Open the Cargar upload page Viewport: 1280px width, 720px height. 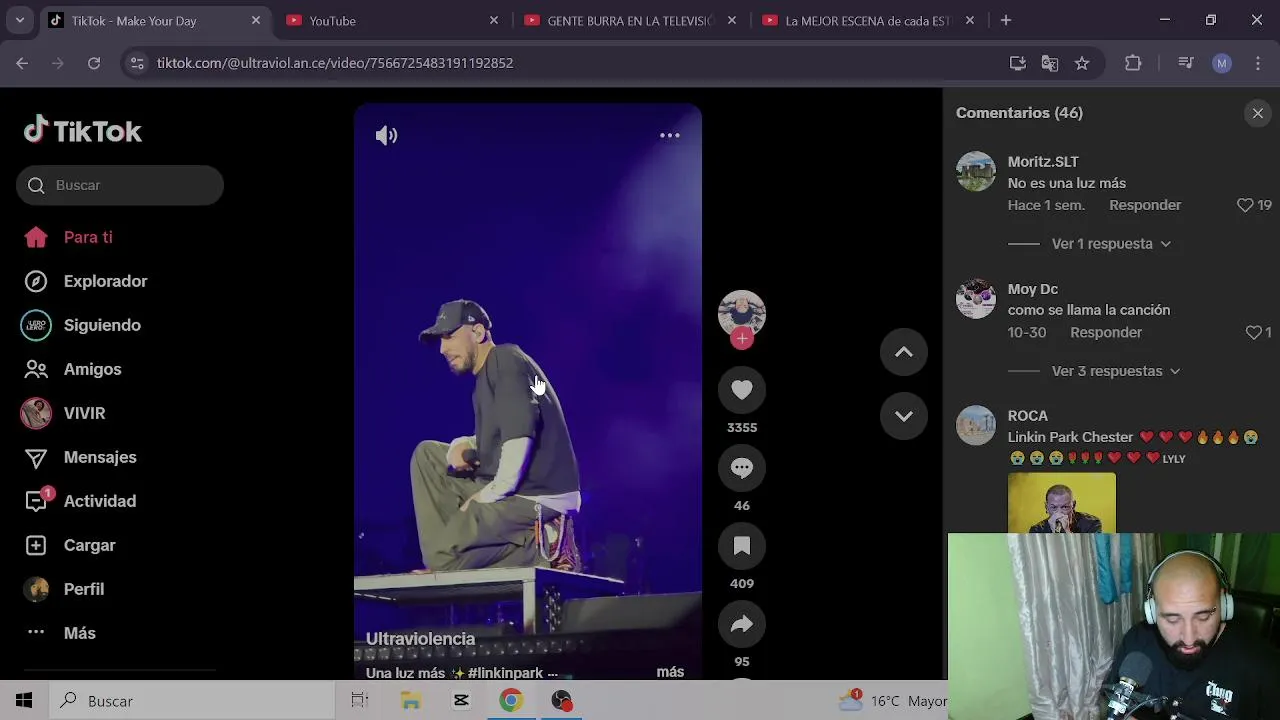(90, 545)
